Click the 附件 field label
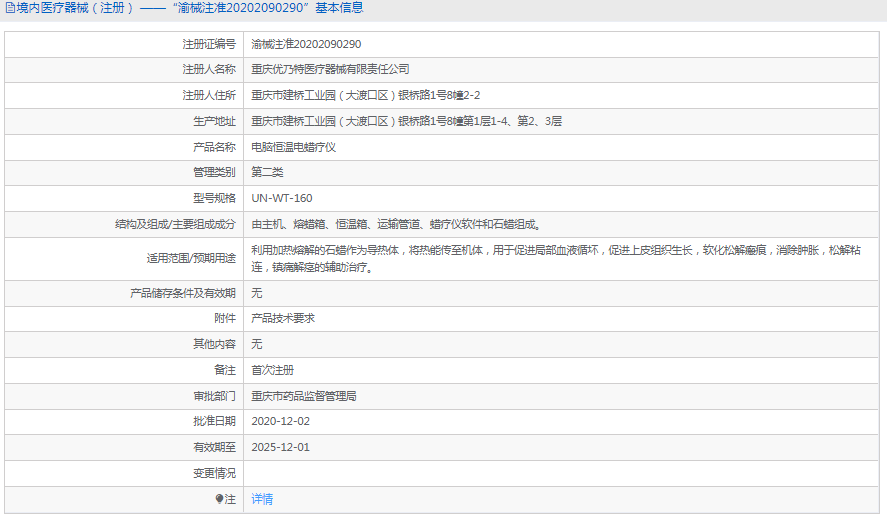Viewport: 887px width, 521px height. point(225,318)
